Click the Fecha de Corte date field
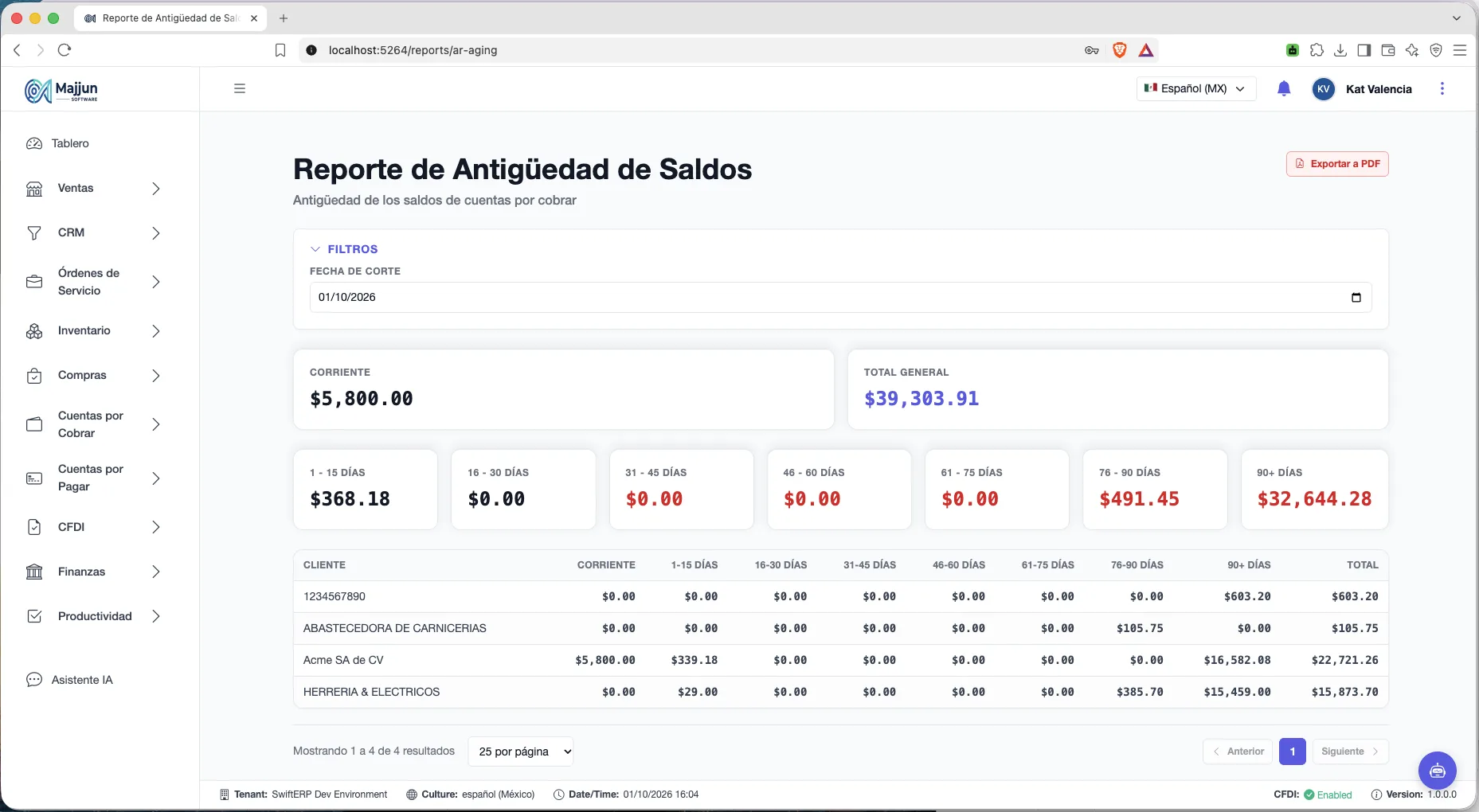The image size is (1479, 812). point(840,297)
